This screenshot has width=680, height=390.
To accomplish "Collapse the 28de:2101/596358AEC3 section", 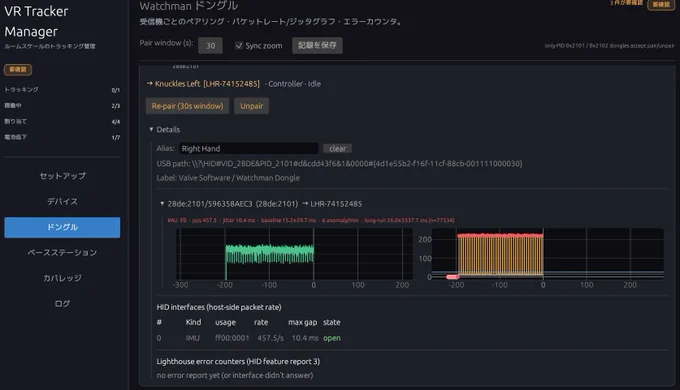I will point(162,203).
